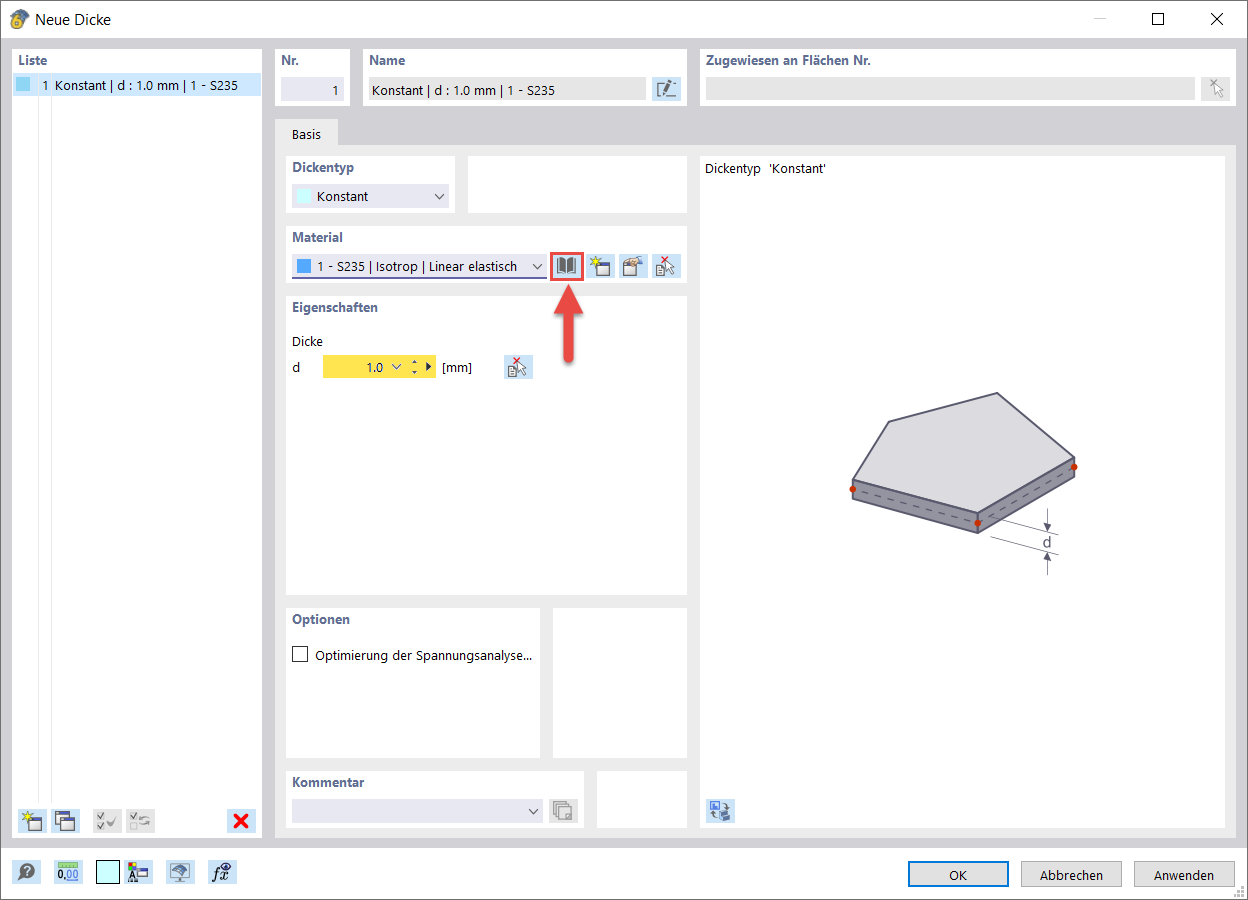1248x900 pixels.
Task: Delete the material assignment using the red-cross icon
Action: coord(665,266)
